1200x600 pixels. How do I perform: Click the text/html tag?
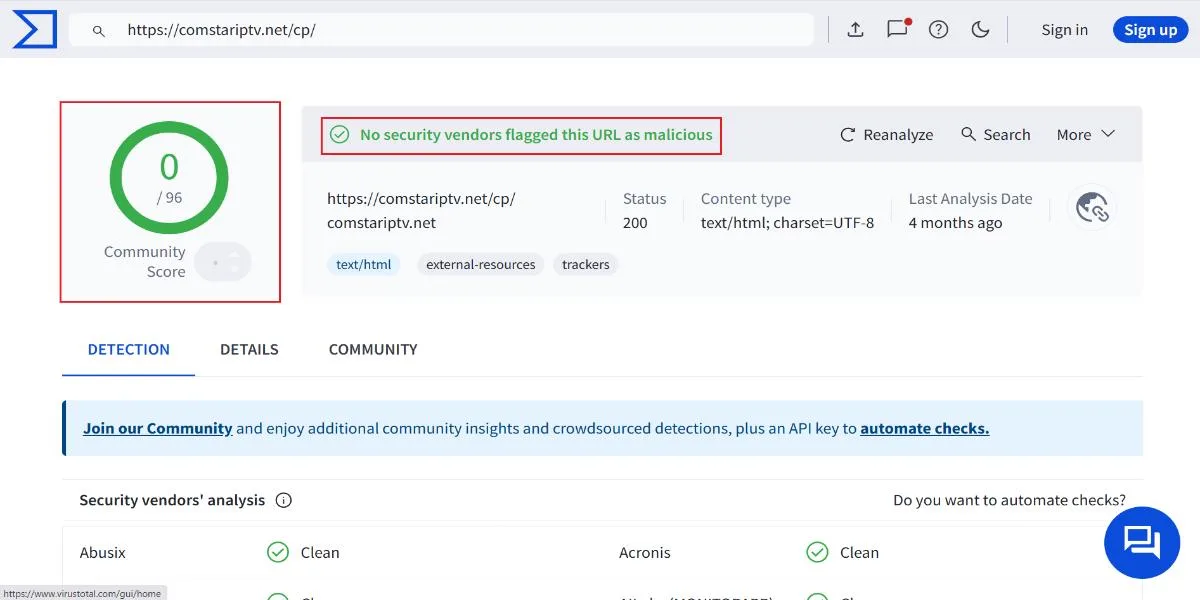pyautogui.click(x=364, y=265)
